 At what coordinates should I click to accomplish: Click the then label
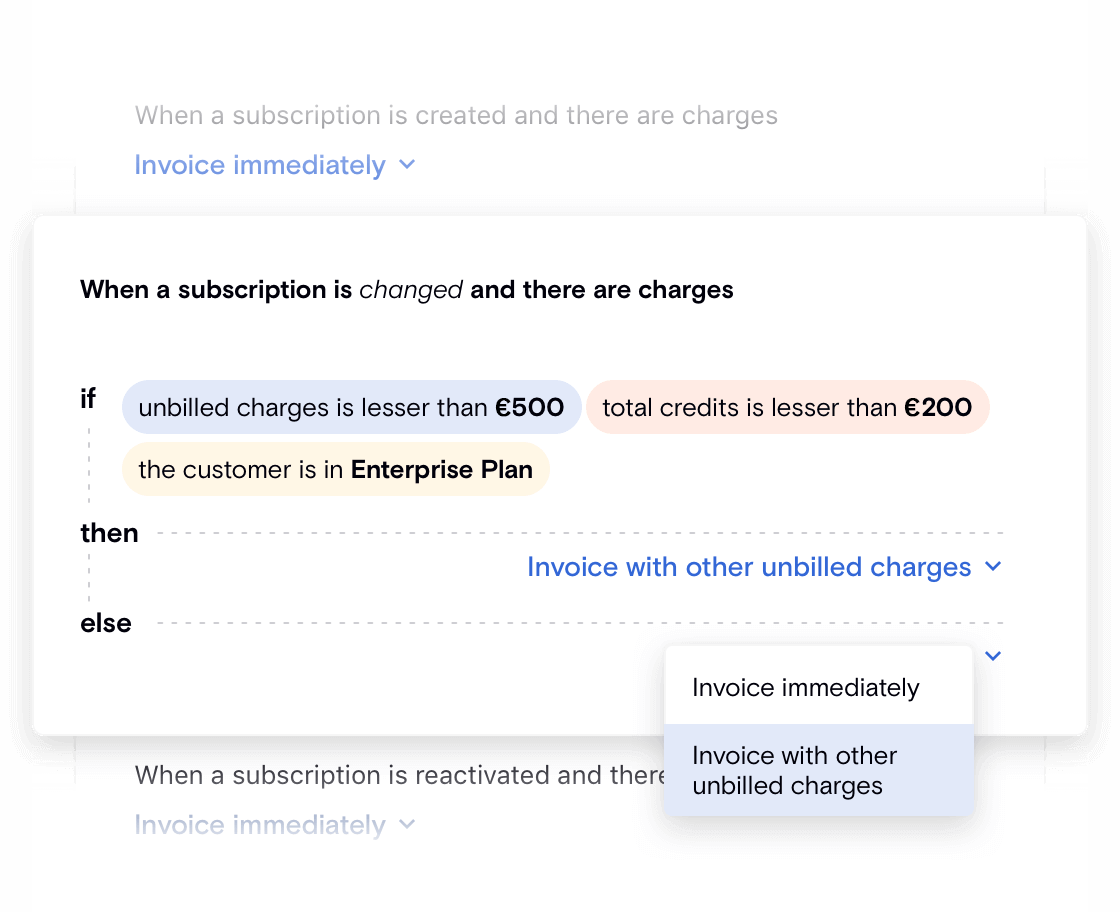tap(109, 533)
